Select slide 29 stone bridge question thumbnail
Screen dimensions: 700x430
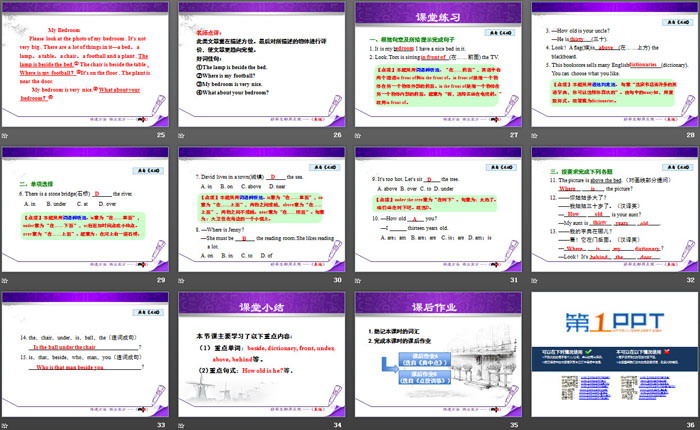click(85, 209)
